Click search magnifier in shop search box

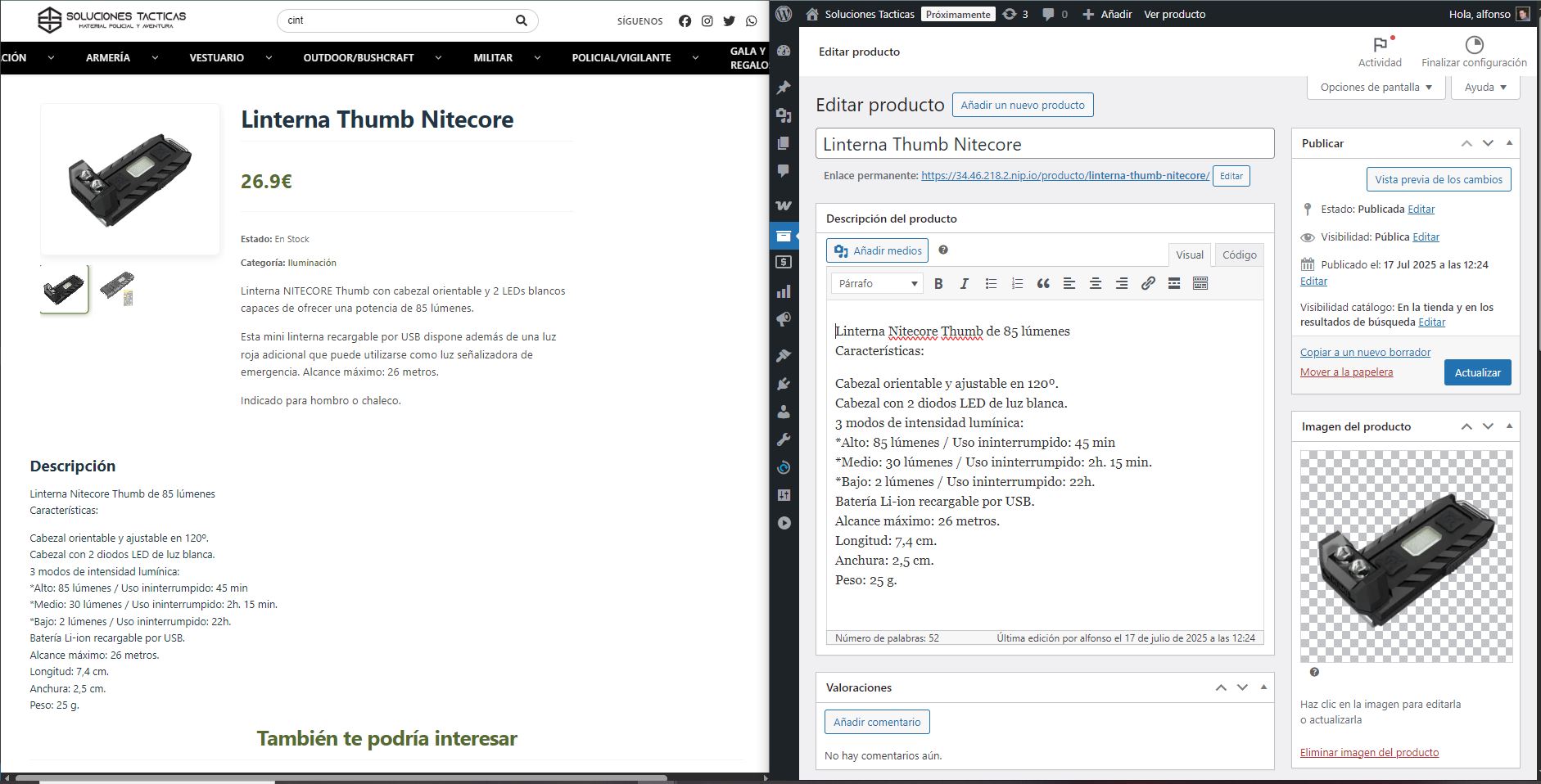[x=522, y=20]
